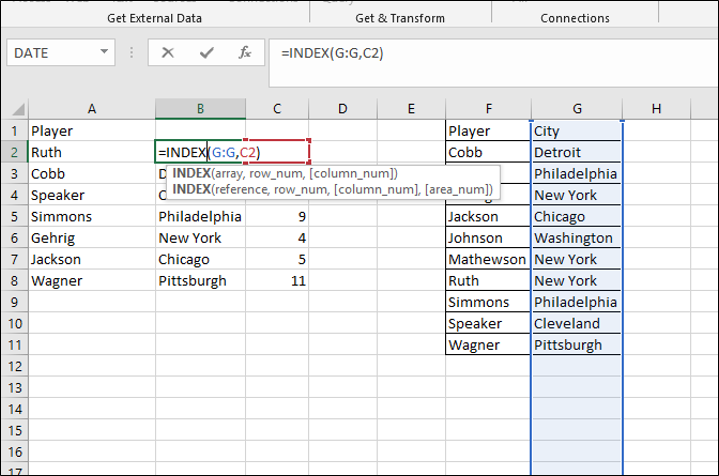Click cell C5 with value 9
Image resolution: width=719 pixels, height=476 pixels.
coord(277,216)
